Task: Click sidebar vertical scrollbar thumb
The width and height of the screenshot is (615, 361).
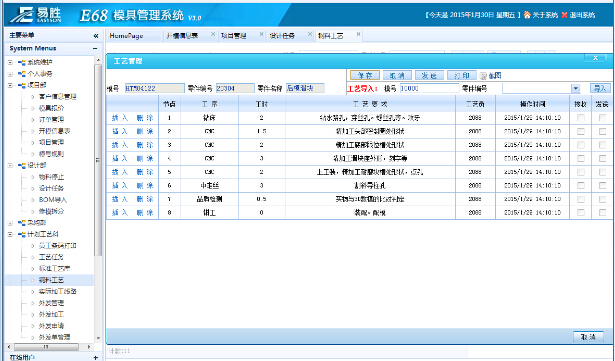Action: 98,160
